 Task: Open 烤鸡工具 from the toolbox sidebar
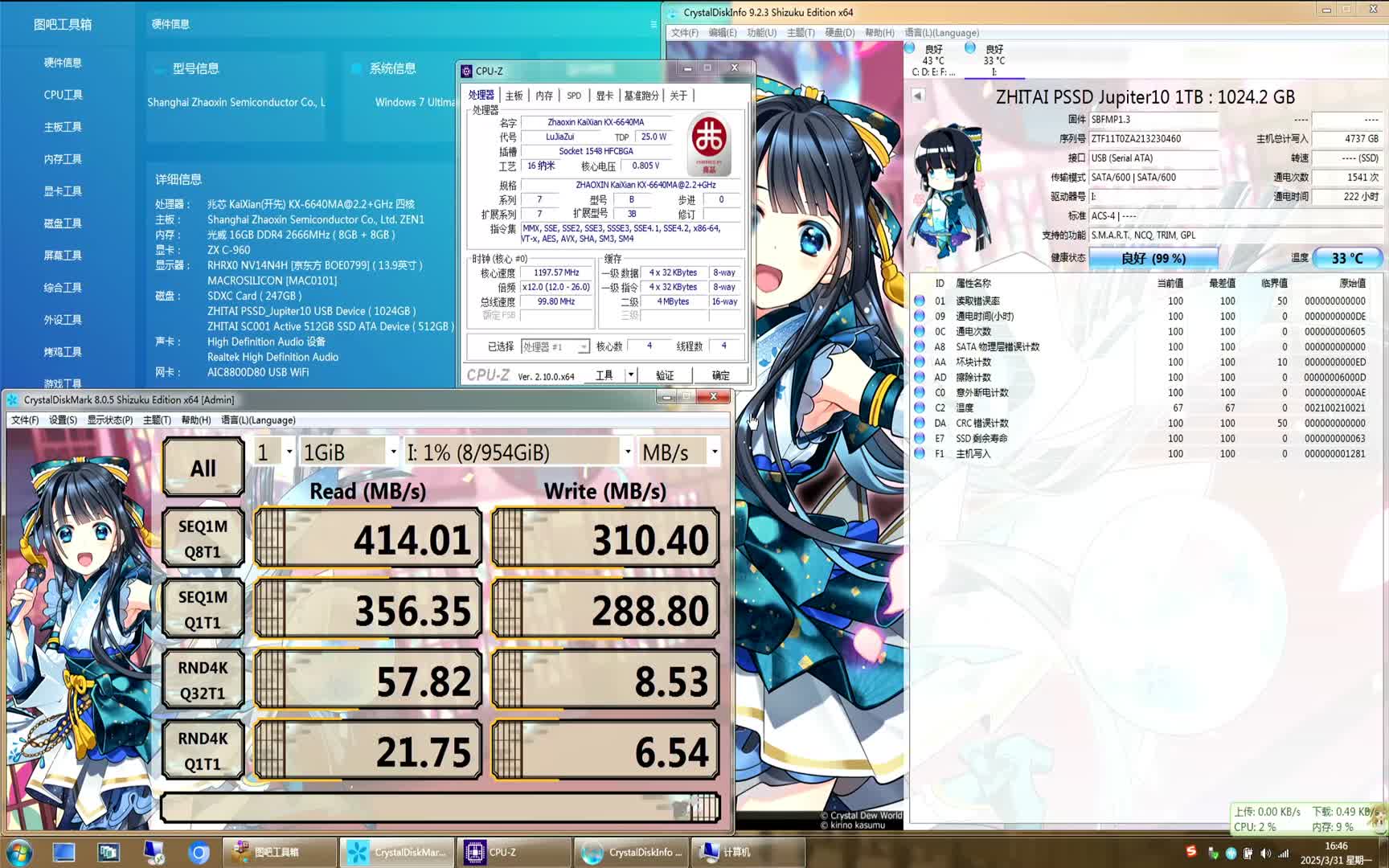click(63, 351)
